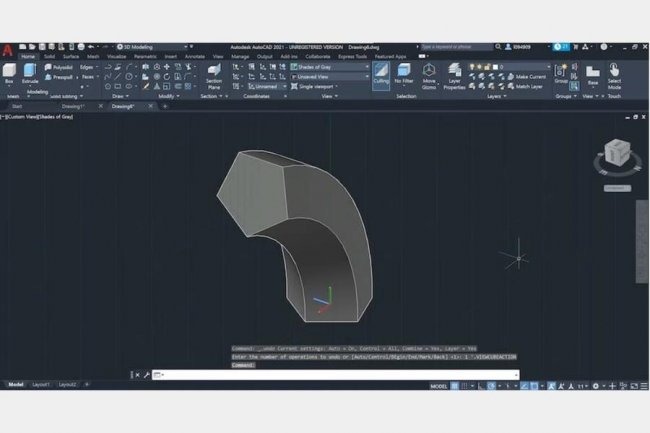Image resolution: width=650 pixels, height=433 pixels.
Task: Click the Undo arrow in quick access toolbar
Action: [91, 47]
